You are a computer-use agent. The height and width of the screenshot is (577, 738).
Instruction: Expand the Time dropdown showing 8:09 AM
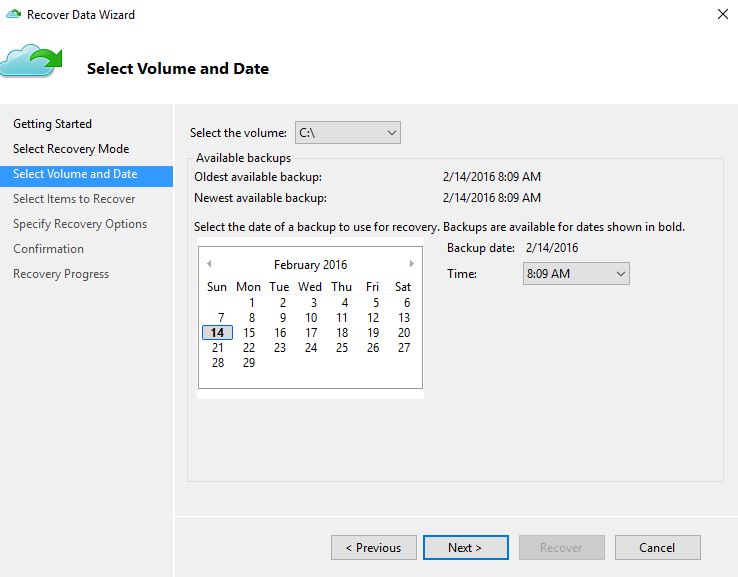pos(576,273)
